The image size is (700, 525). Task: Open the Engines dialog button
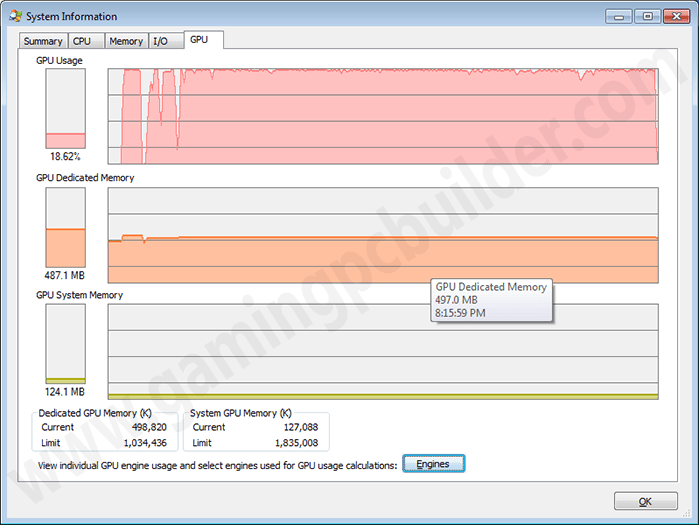click(x=433, y=464)
